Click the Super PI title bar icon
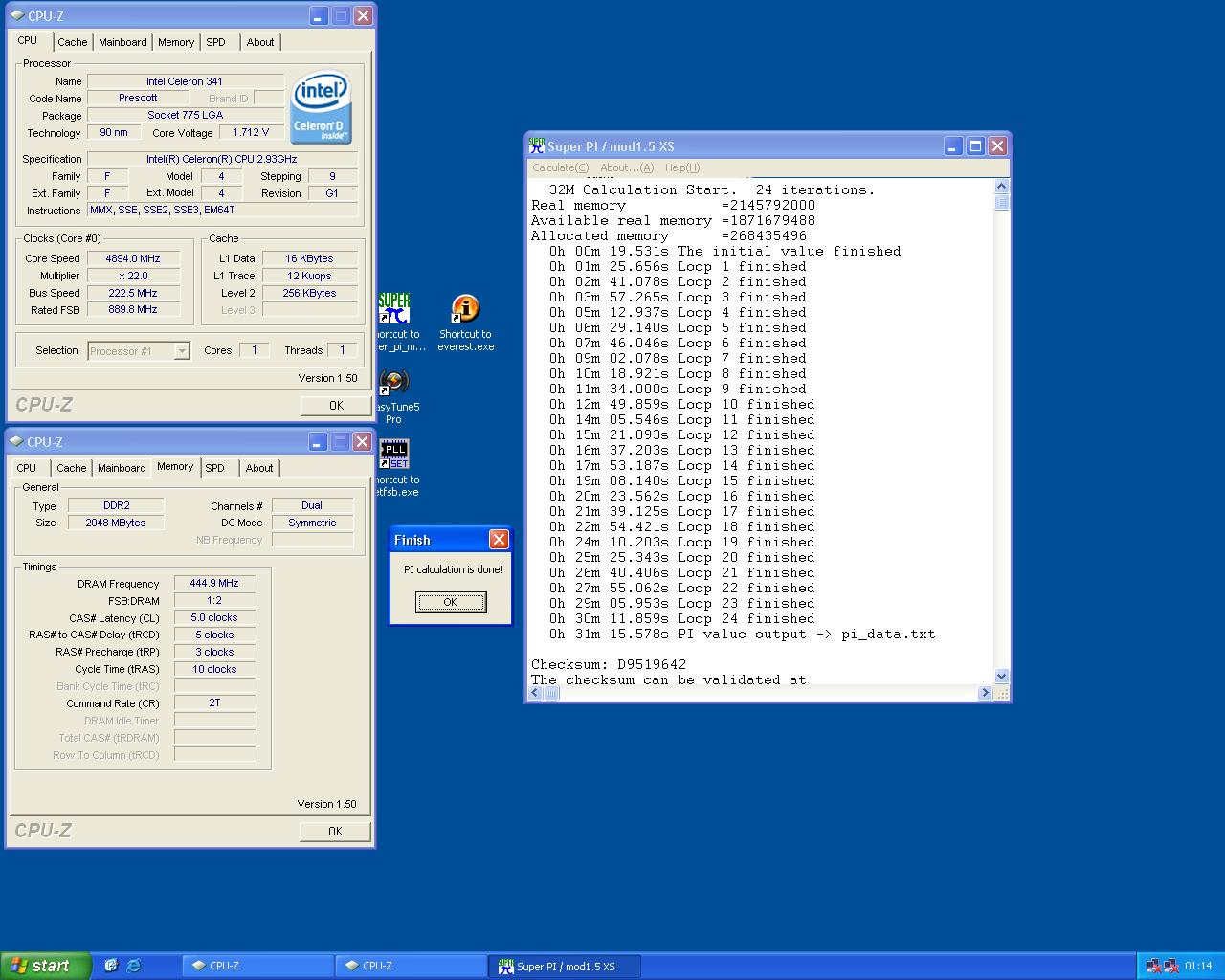Image resolution: width=1225 pixels, height=980 pixels. (537, 146)
